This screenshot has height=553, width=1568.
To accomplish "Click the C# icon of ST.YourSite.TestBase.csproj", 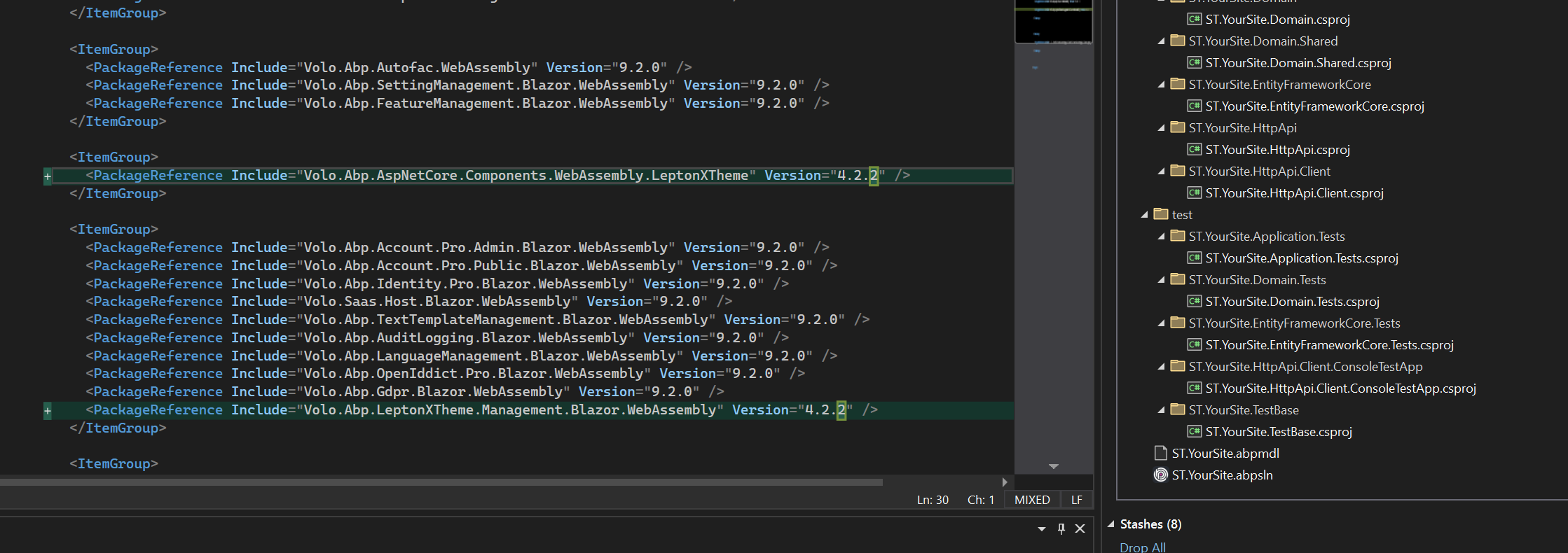I will pyautogui.click(x=1194, y=432).
